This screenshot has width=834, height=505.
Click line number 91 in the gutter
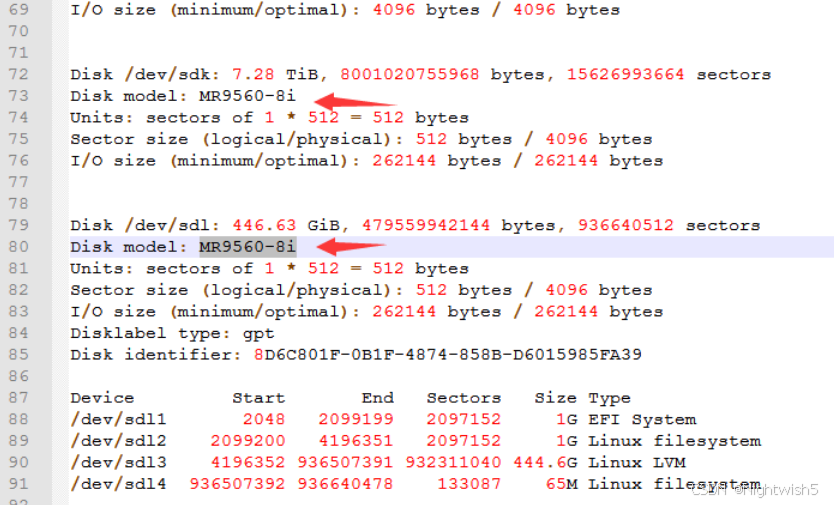pyautogui.click(x=18, y=484)
